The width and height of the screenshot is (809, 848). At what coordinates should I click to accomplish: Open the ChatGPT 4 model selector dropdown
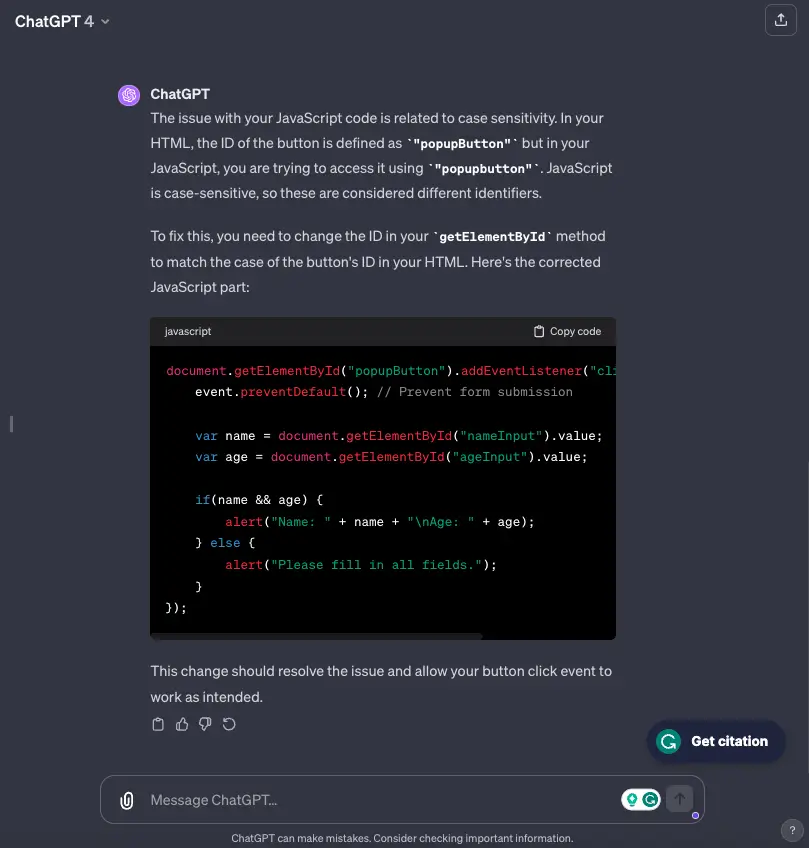pos(62,22)
